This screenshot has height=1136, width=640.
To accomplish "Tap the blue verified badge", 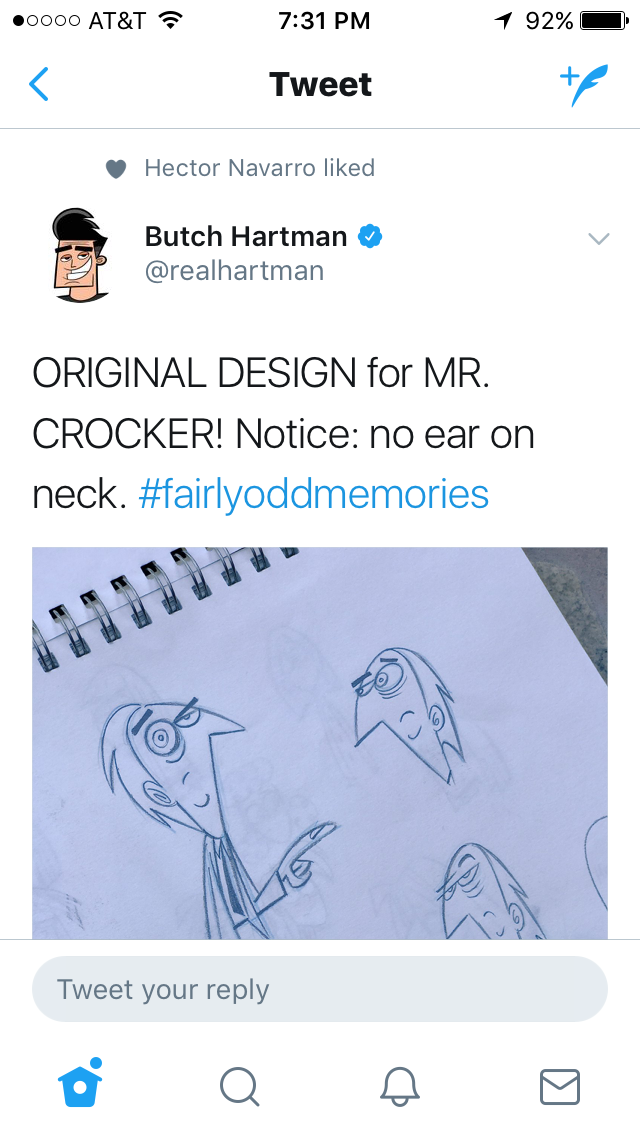I will point(370,236).
